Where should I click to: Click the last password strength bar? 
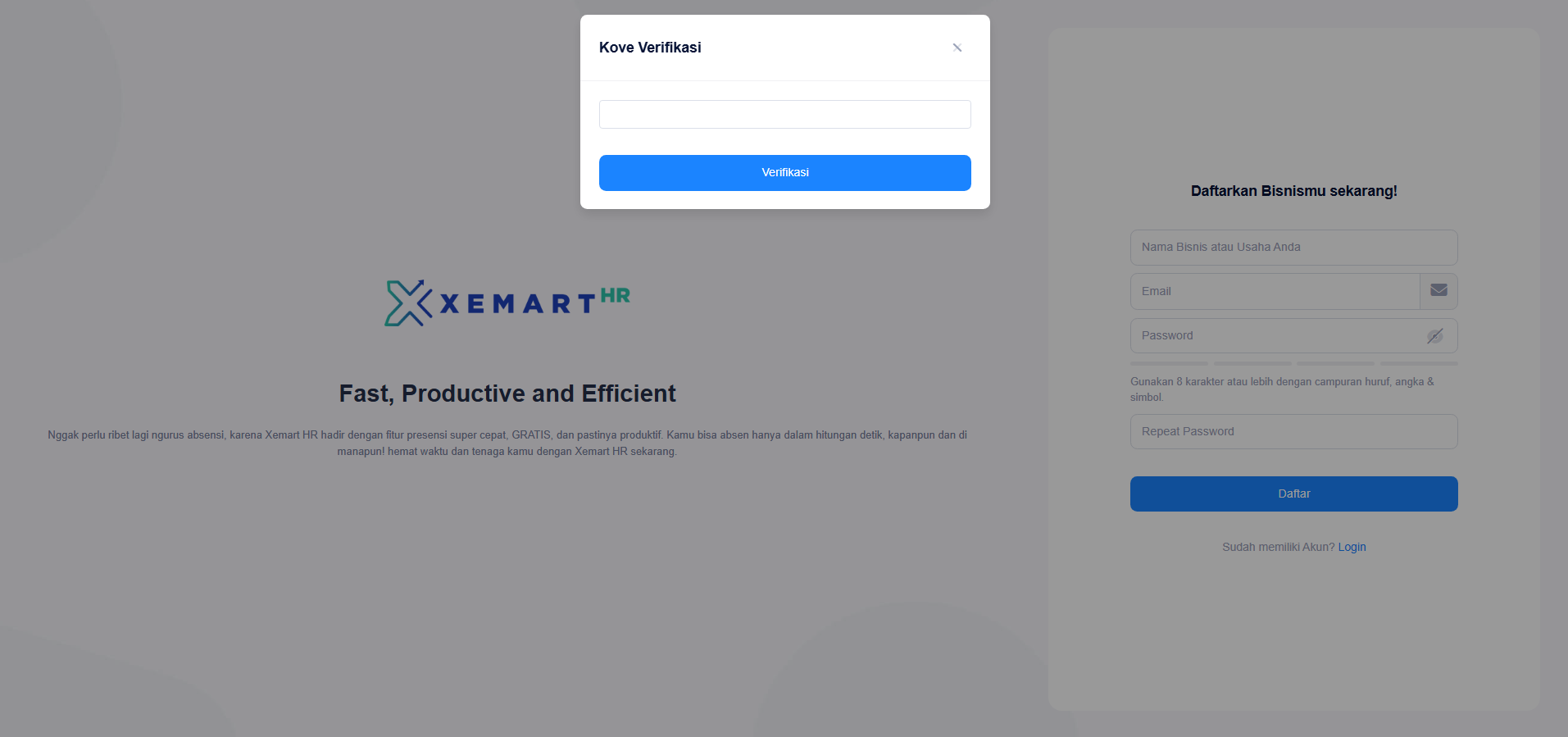(1419, 363)
